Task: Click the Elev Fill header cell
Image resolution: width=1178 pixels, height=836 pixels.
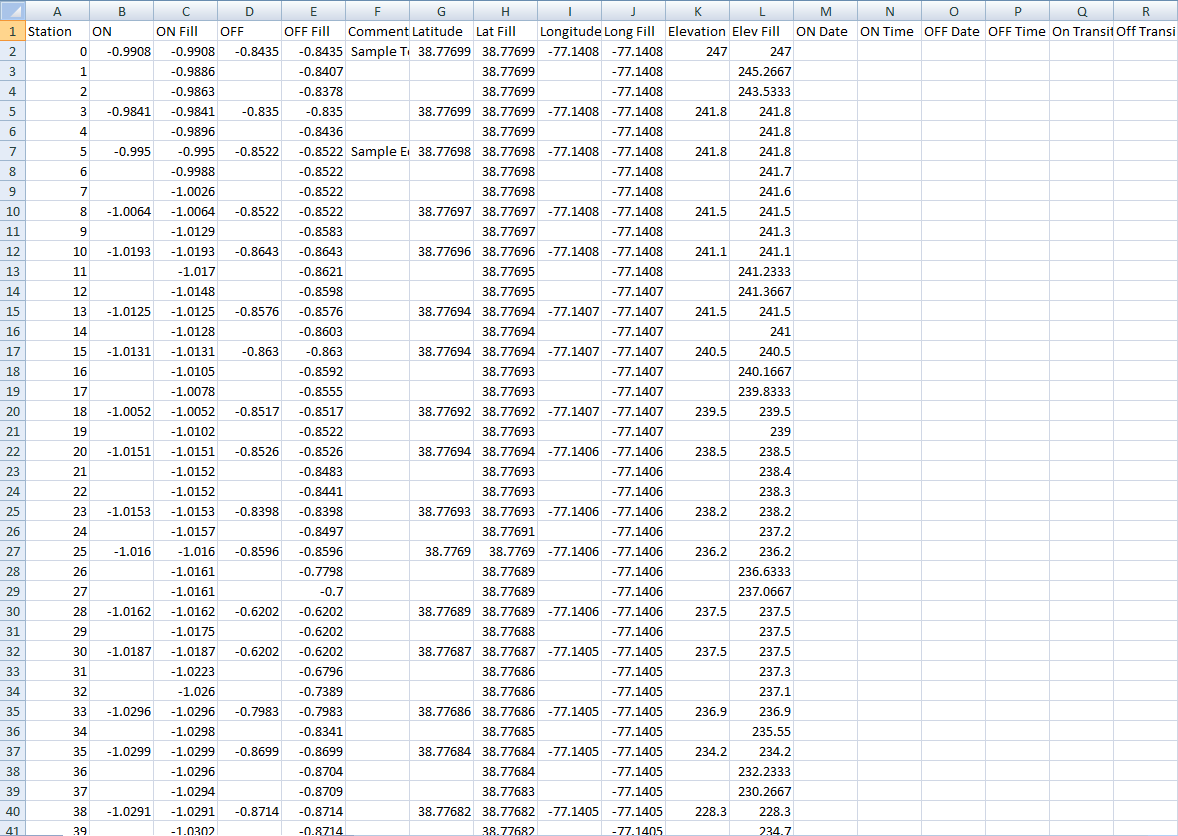Action: pos(761,31)
